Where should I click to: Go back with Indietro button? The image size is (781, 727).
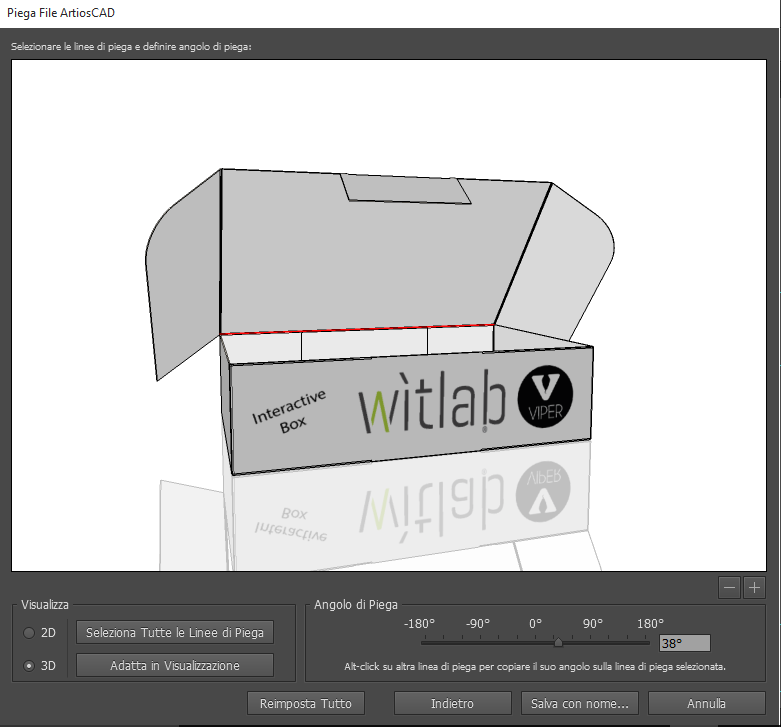click(452, 703)
